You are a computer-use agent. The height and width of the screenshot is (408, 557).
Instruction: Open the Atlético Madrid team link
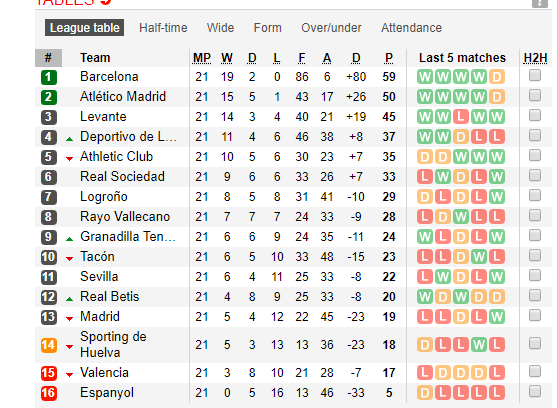123,97
